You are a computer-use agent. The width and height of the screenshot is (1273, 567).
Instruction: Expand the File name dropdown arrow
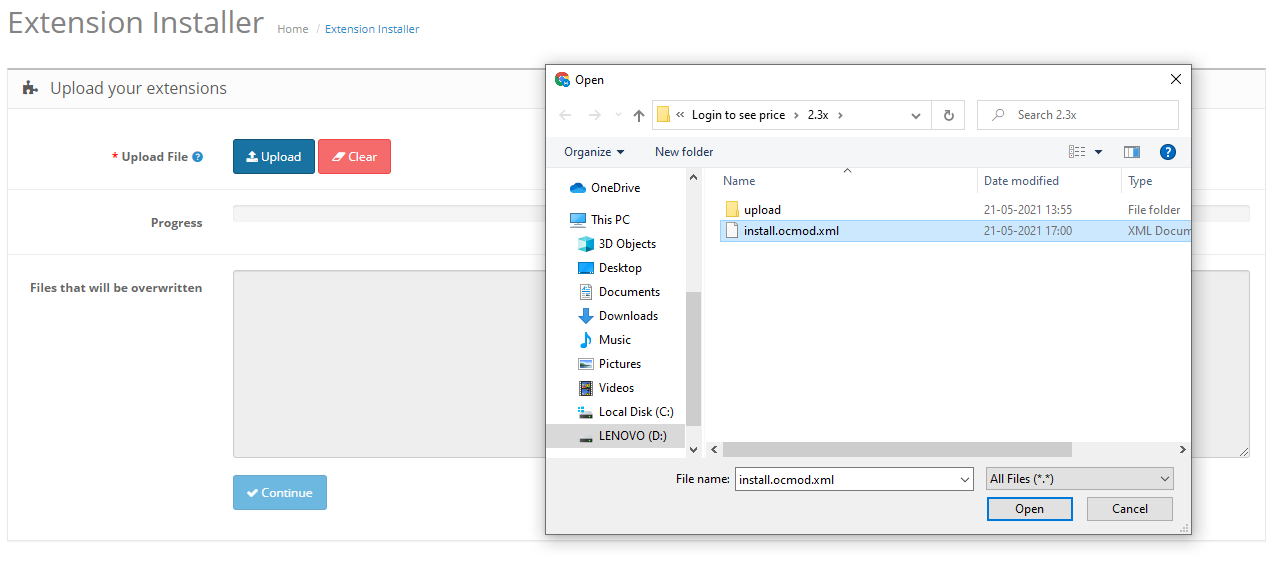(965, 479)
